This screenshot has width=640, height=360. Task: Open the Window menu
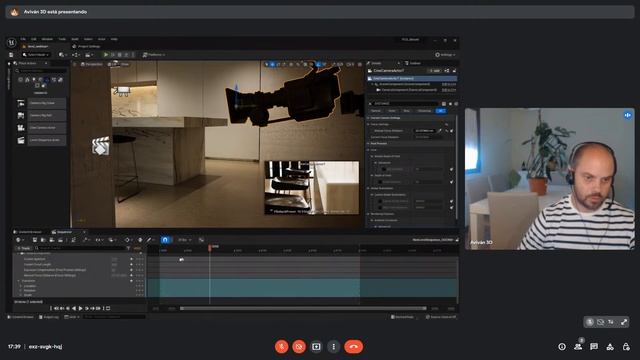(x=47, y=39)
